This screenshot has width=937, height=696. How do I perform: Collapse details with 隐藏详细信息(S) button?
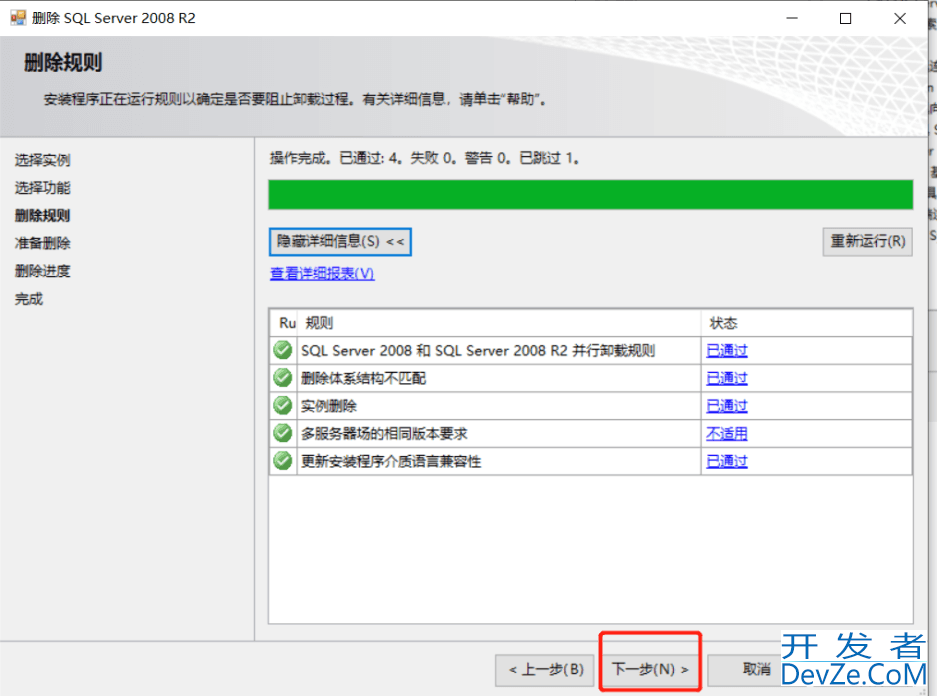click(340, 241)
